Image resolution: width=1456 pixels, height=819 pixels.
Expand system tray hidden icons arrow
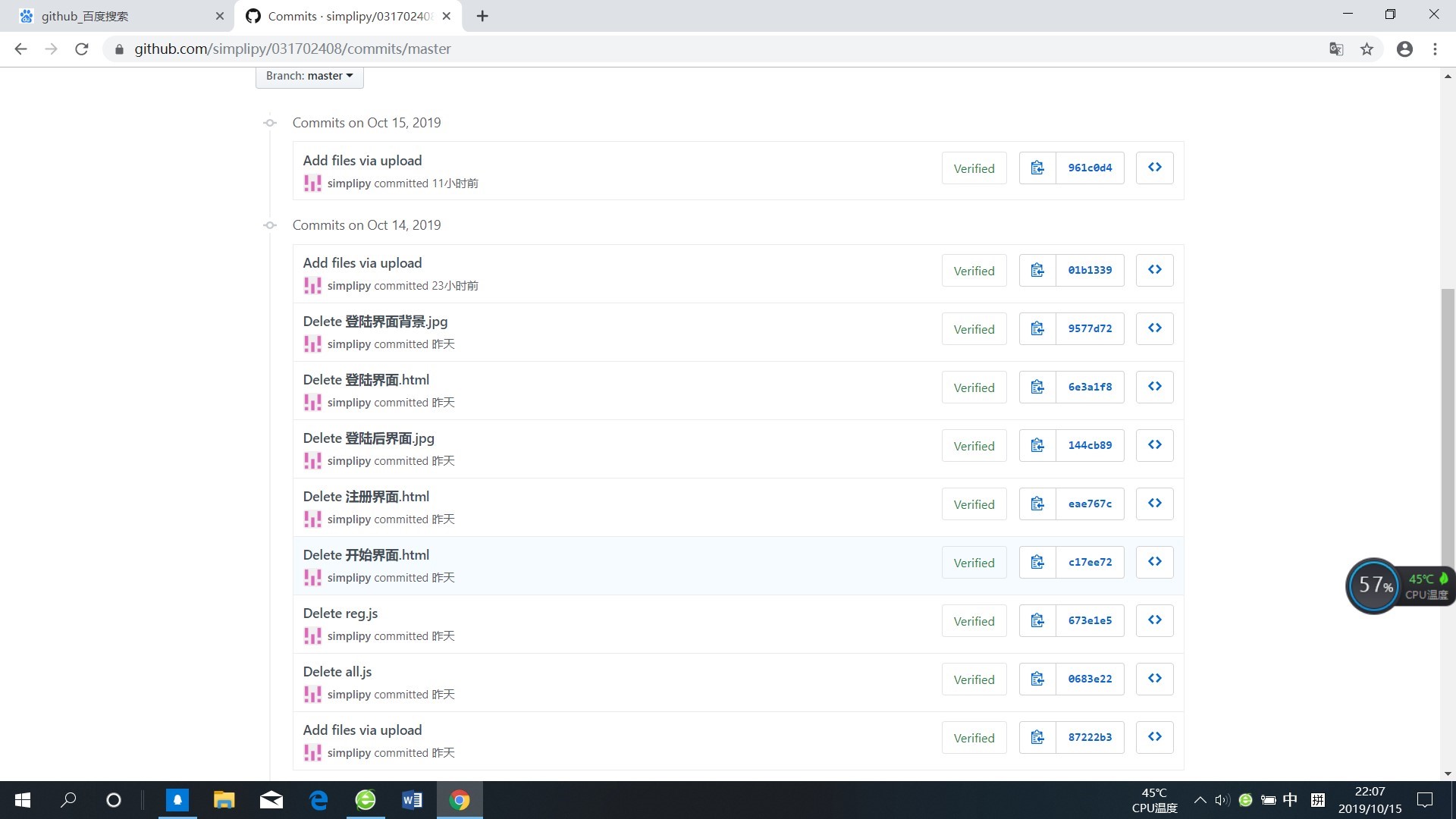(x=1200, y=800)
